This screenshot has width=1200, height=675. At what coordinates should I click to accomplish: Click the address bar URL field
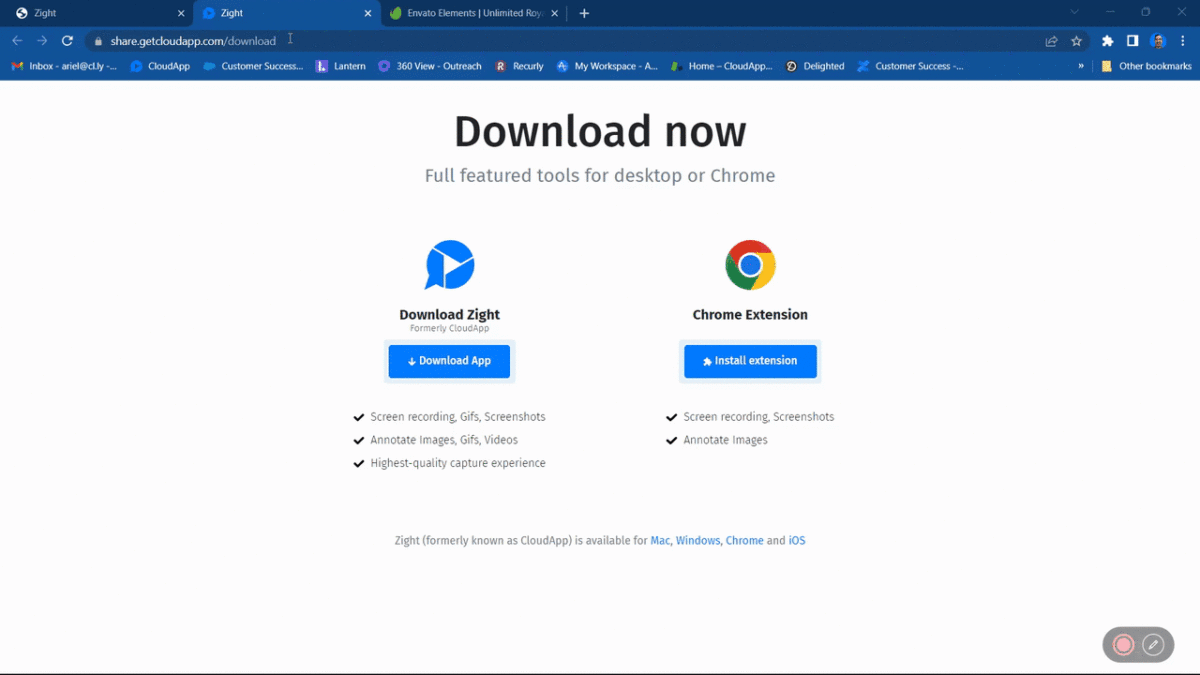pos(500,41)
